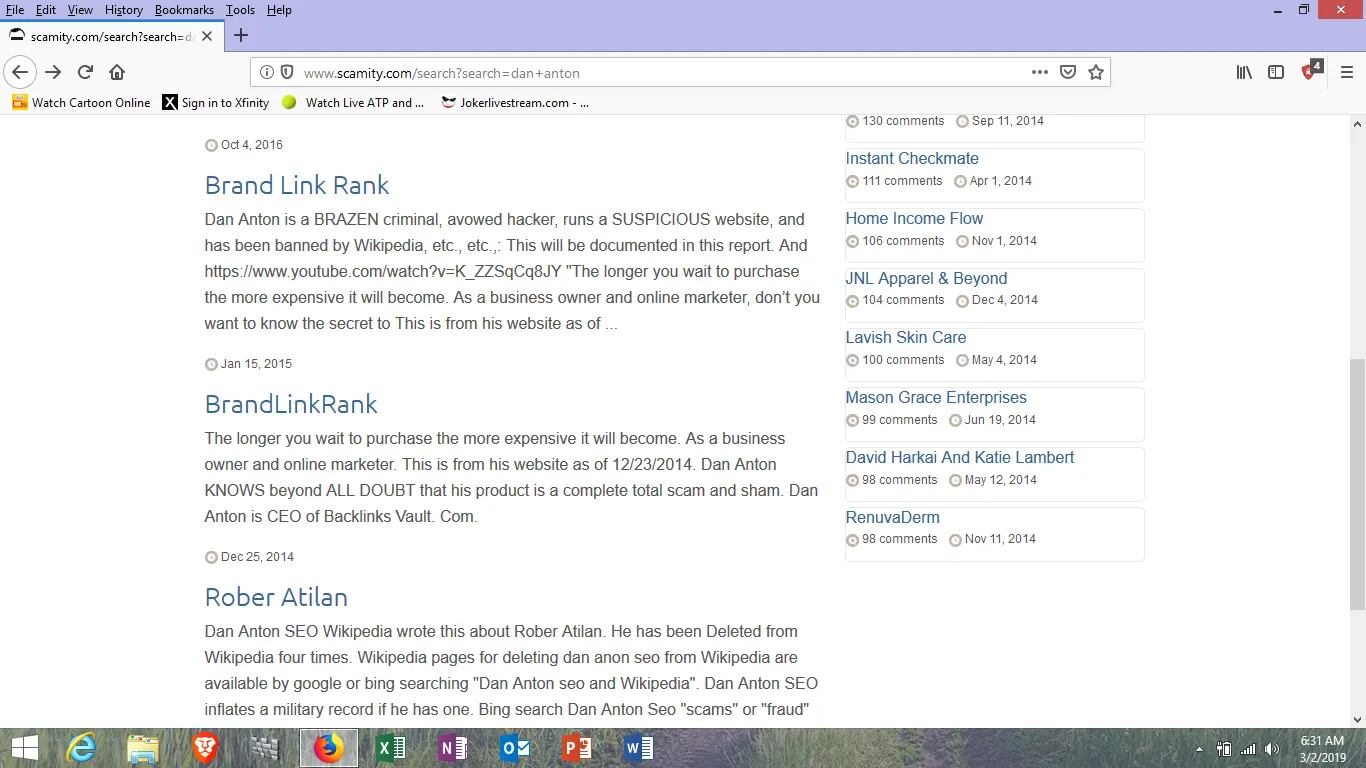Switch to Firefox in the taskbar
Screen dimensions: 1366x768
point(329,748)
